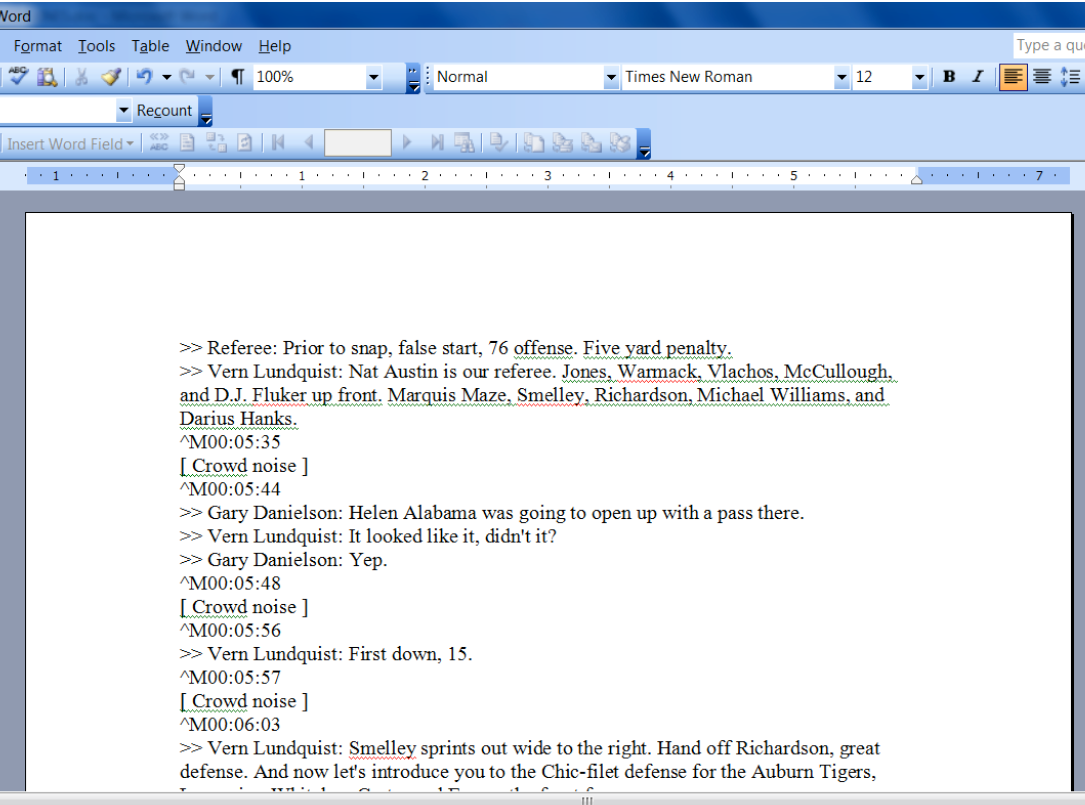1085x805 pixels.
Task: Open the Format menu
Action: (x=37, y=46)
